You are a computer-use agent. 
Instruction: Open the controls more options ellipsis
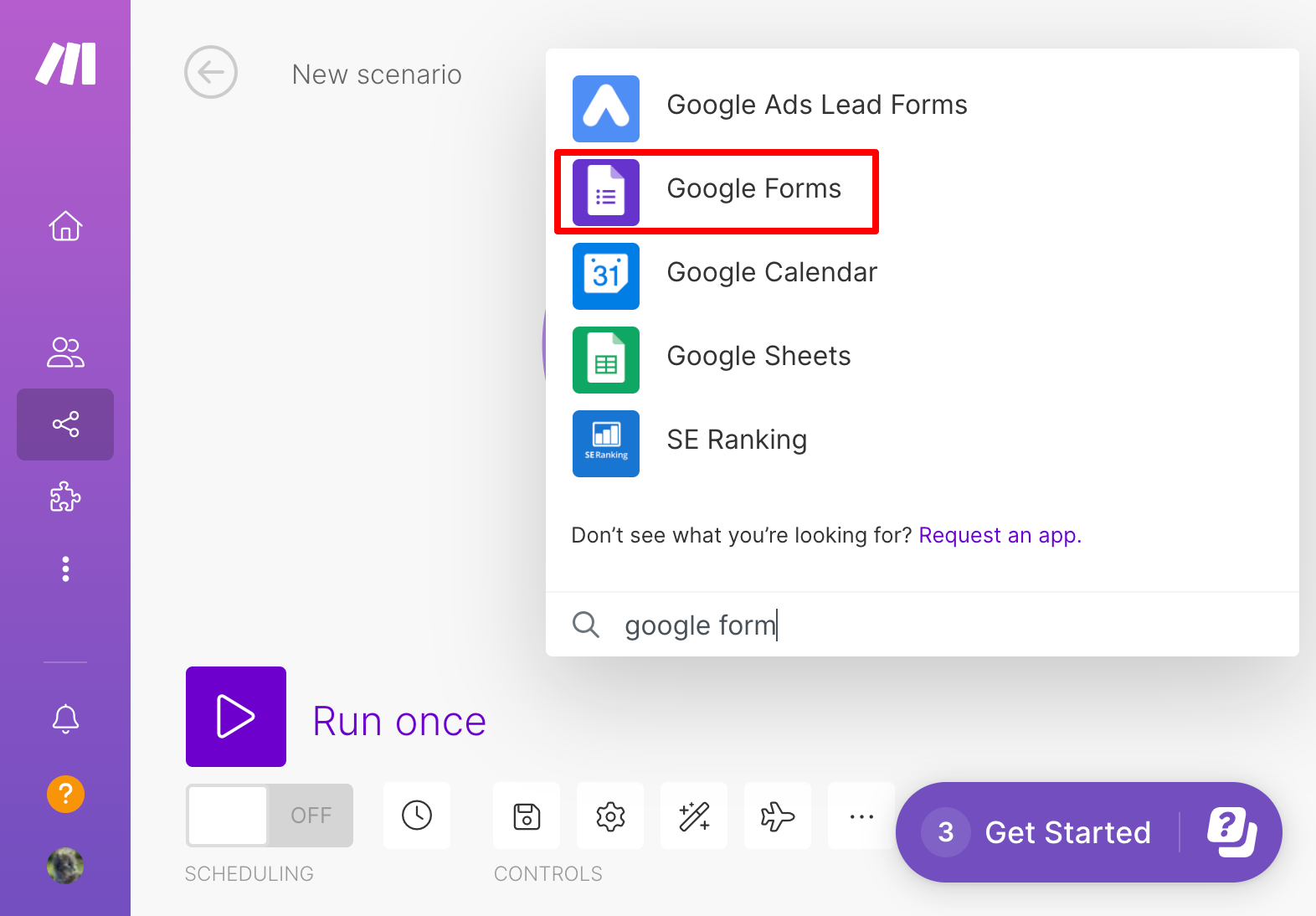[x=861, y=816]
